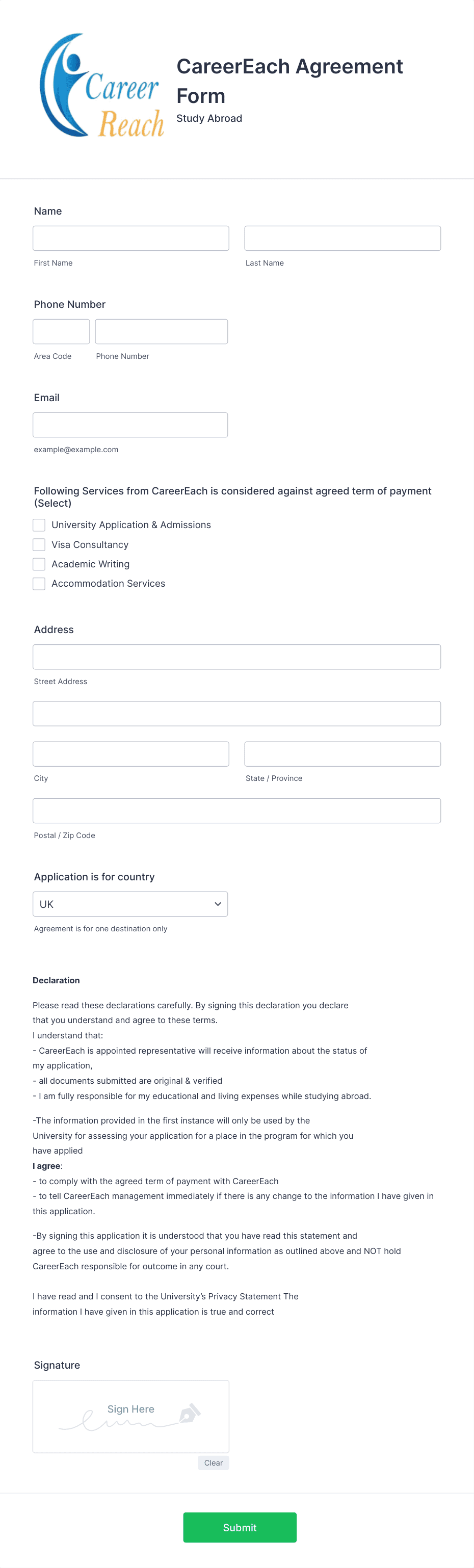The width and height of the screenshot is (474, 1568).
Task: Clear the signature using the Clear button
Action: pyautogui.click(x=213, y=1462)
